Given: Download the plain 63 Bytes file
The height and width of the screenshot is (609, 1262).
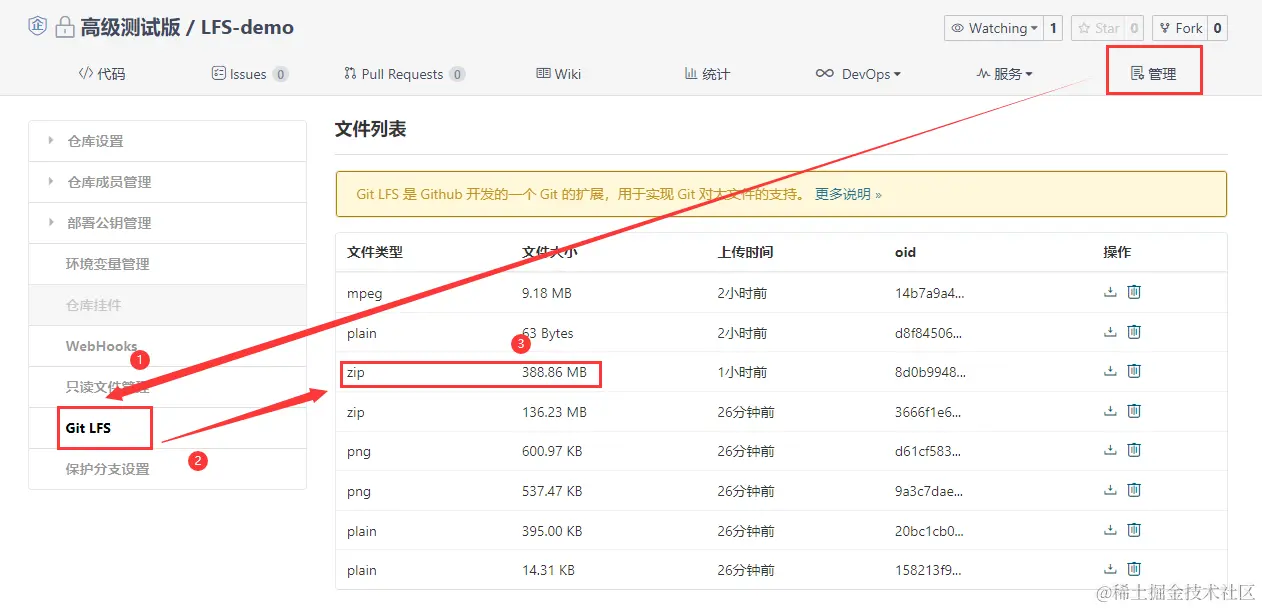Looking at the screenshot, I should [1110, 332].
